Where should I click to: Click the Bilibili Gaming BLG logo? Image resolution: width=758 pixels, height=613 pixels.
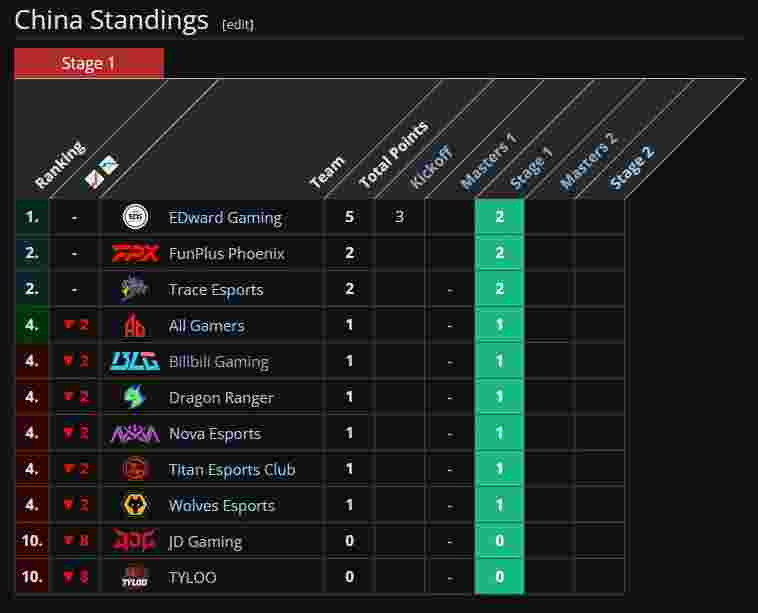click(135, 361)
